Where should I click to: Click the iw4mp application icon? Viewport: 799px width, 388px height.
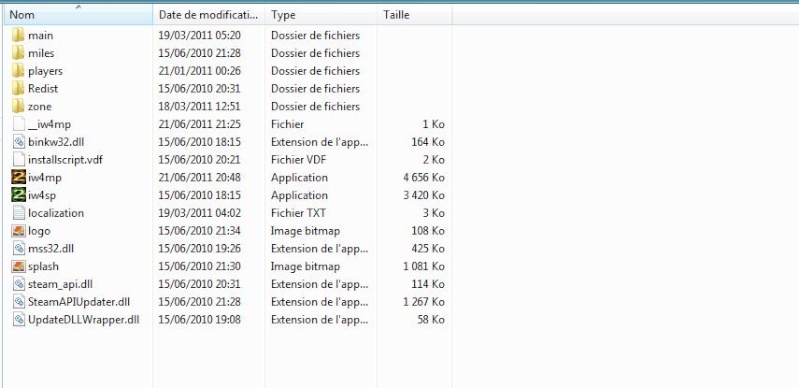click(x=18, y=177)
